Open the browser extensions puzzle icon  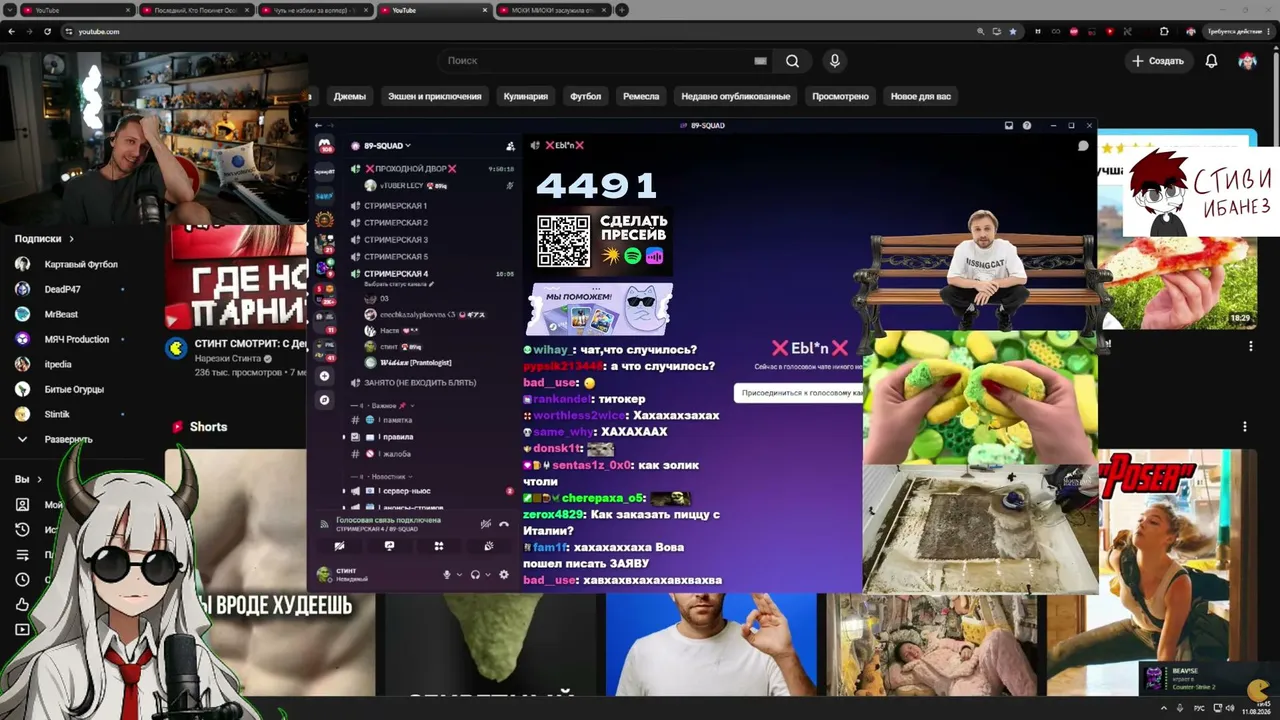pyautogui.click(x=1164, y=31)
